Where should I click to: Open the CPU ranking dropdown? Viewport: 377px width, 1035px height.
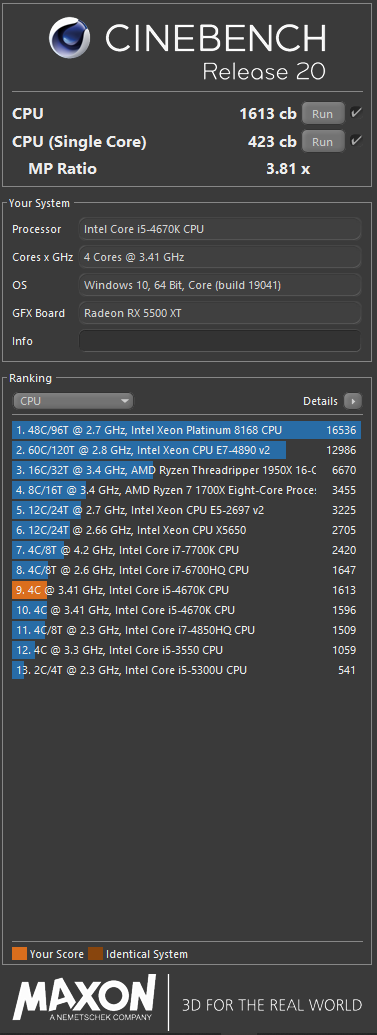73,401
